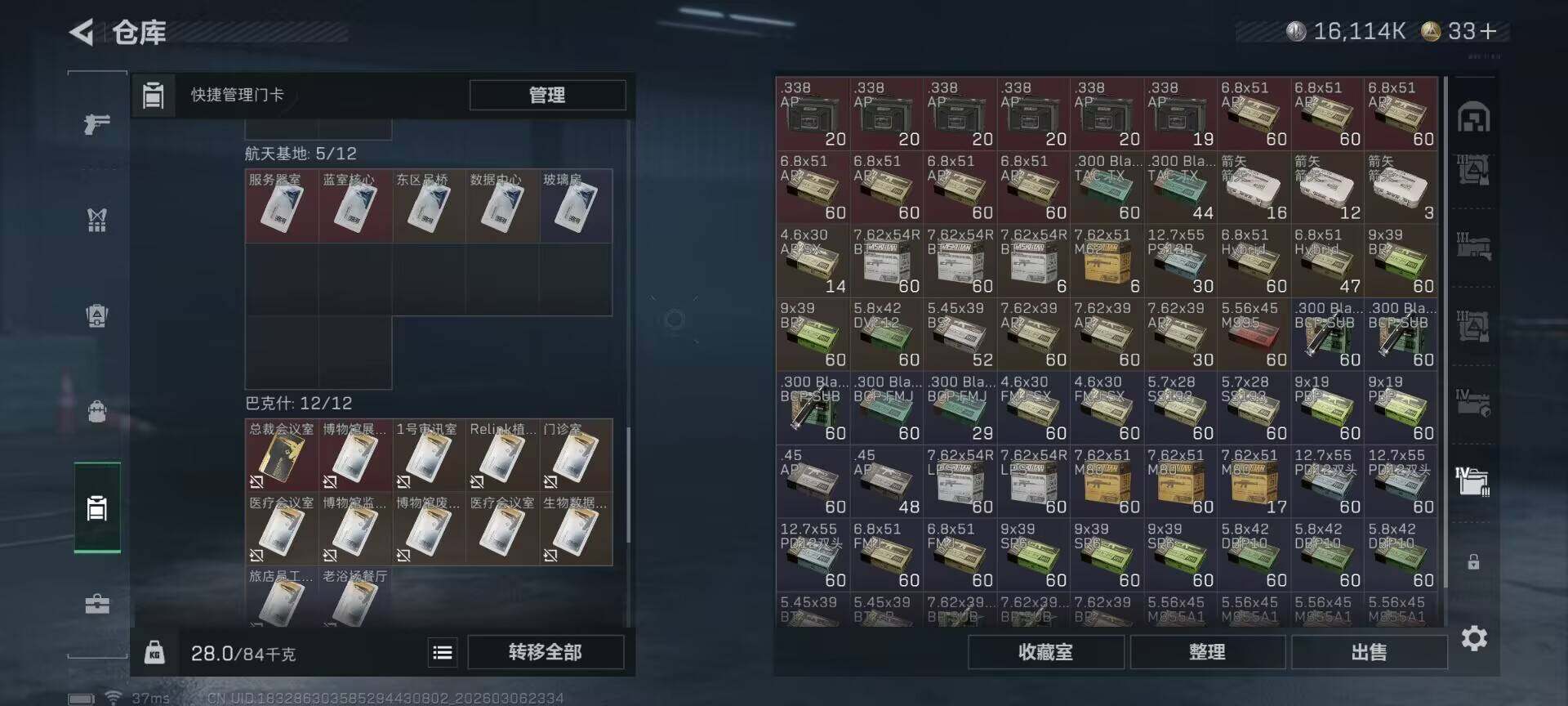The image size is (1568, 706).
Task: Toggle the list view icon beside 转移全部
Action: click(442, 652)
